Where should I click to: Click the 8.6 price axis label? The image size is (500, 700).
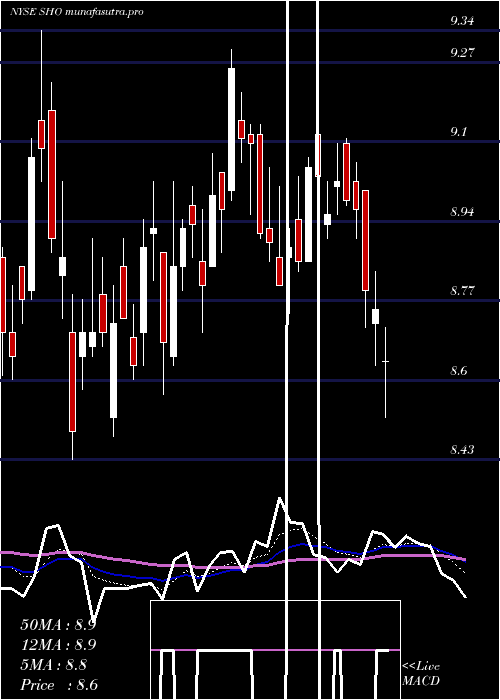[459, 370]
